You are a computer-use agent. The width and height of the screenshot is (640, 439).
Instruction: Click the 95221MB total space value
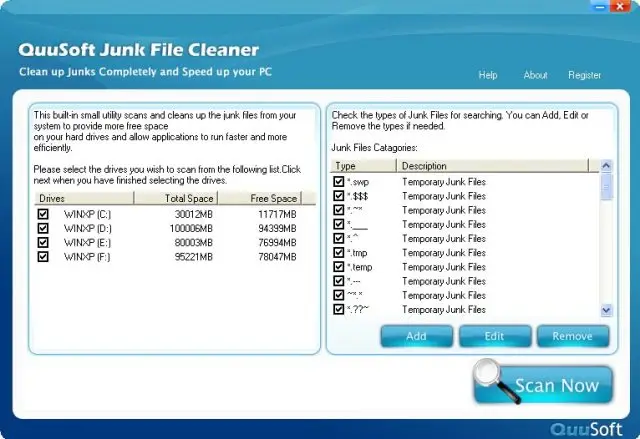(x=193, y=257)
